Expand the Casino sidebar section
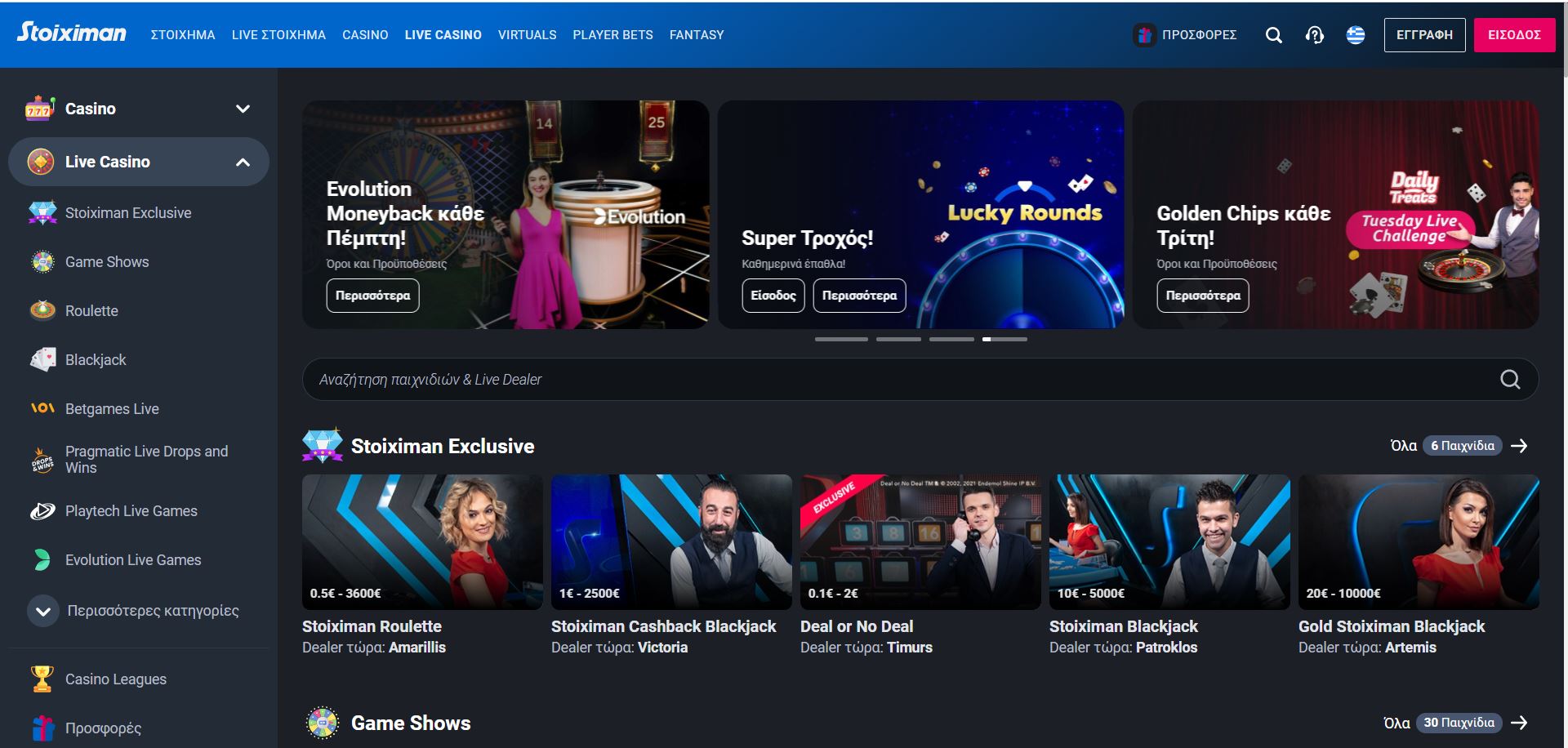This screenshot has width=1568, height=748. click(x=243, y=109)
